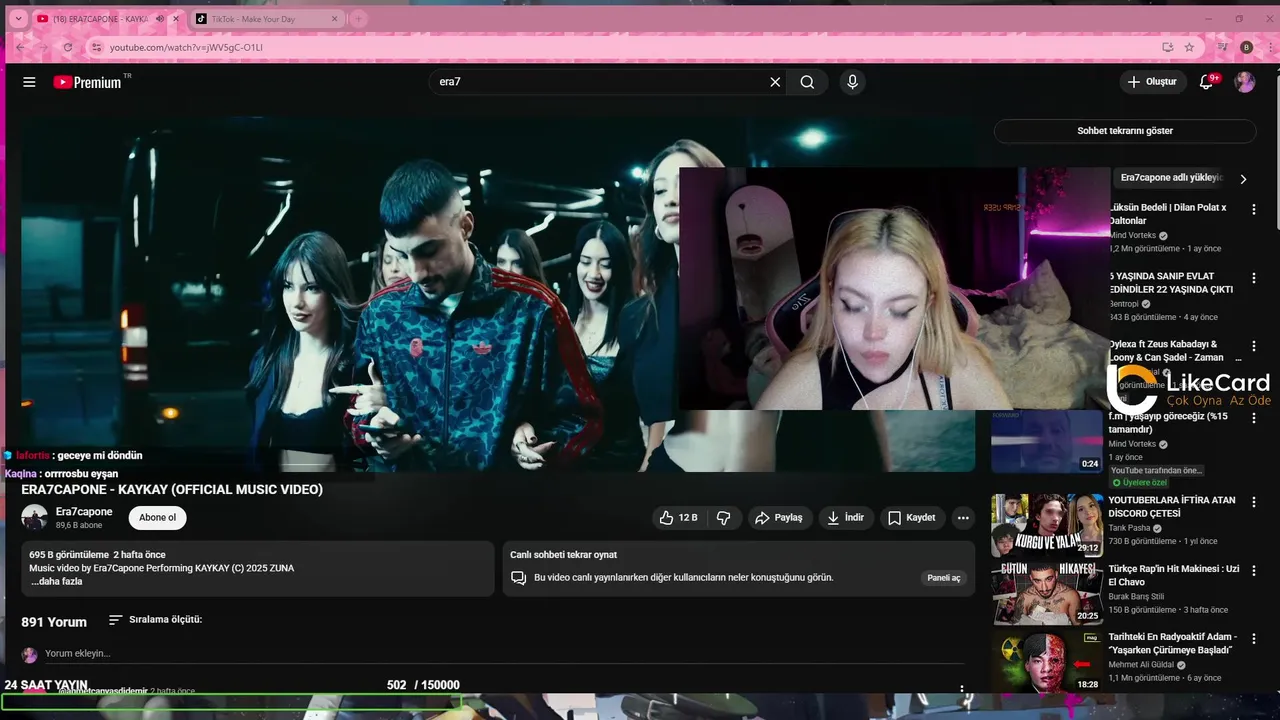Viewport: 1280px width, 720px height.
Task: Show more chips with right chevron
Action: coord(1243,179)
